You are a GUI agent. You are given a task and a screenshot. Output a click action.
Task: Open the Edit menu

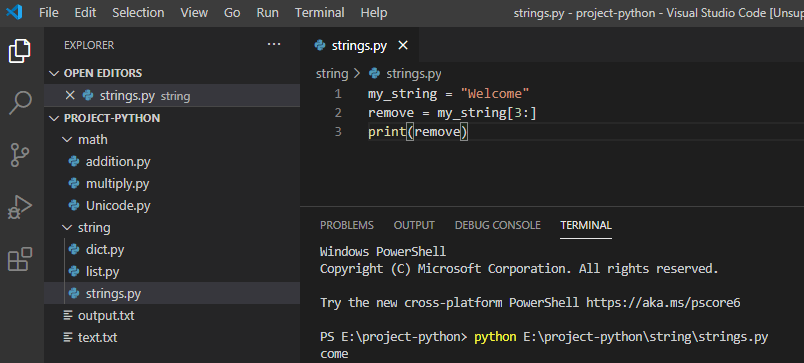pos(85,13)
